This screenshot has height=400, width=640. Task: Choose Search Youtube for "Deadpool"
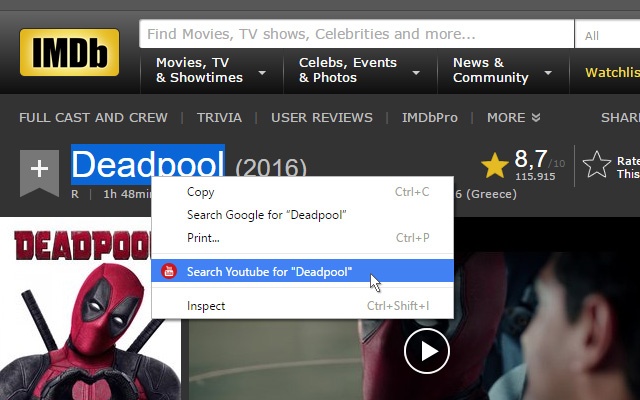pyautogui.click(x=302, y=271)
